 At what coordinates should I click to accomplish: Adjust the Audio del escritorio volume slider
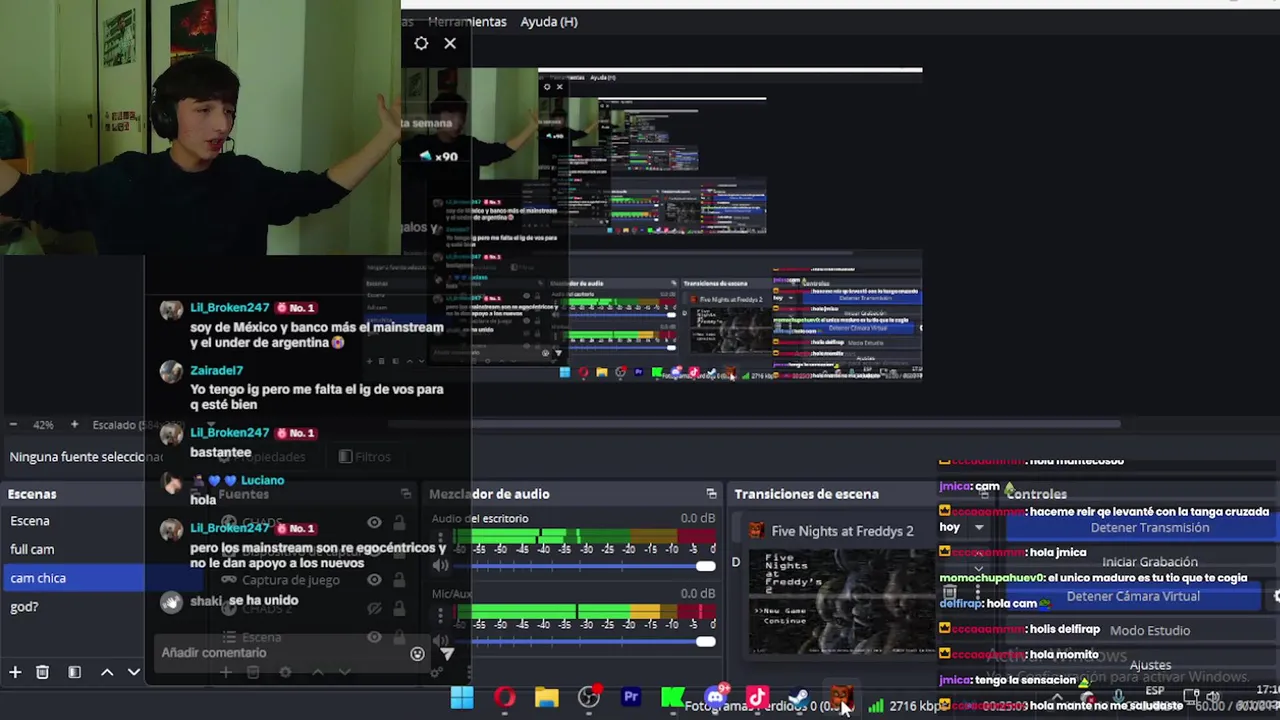[585, 567]
